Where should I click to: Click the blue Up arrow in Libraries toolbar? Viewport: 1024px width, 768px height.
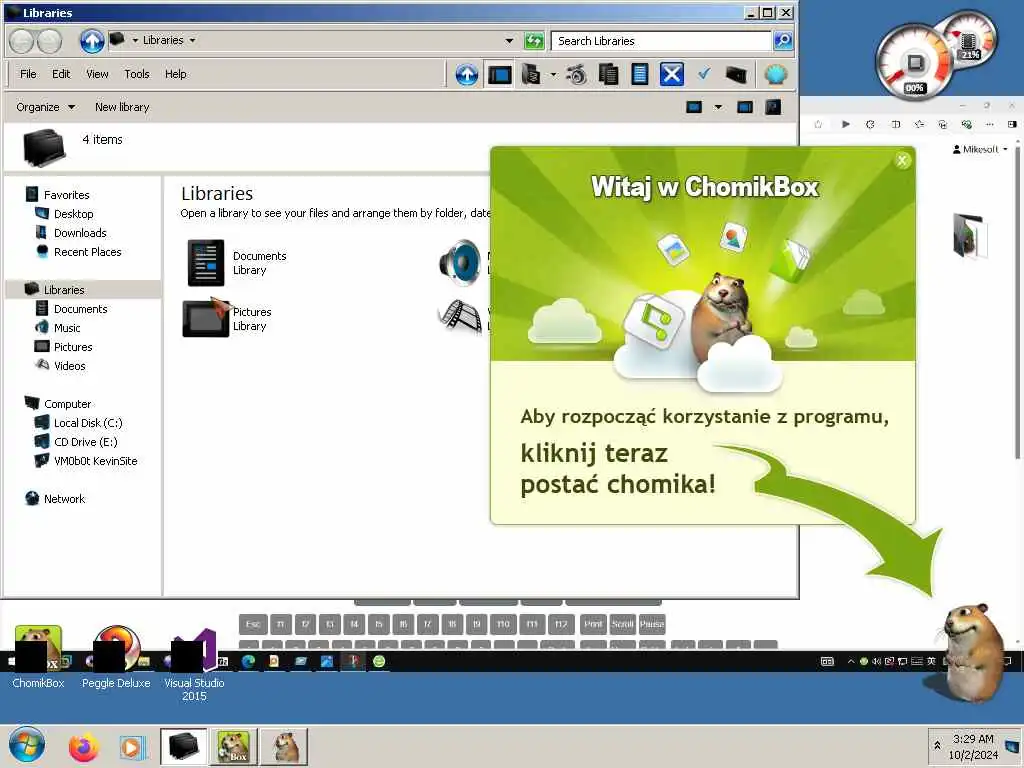pyautogui.click(x=466, y=74)
